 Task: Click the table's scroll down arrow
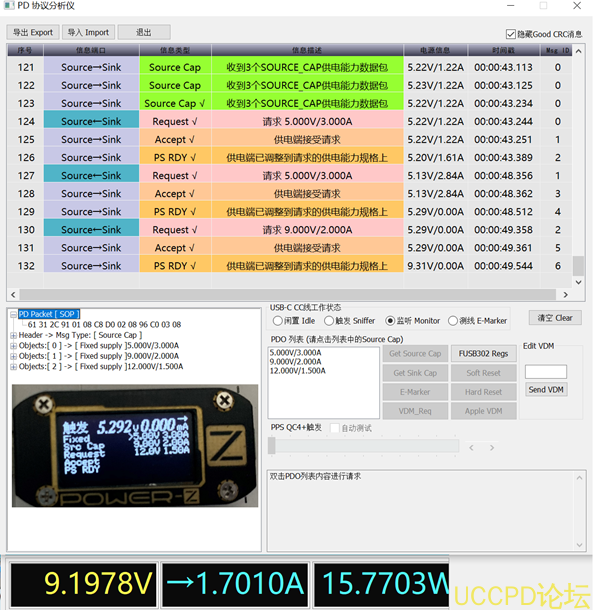tap(578, 282)
